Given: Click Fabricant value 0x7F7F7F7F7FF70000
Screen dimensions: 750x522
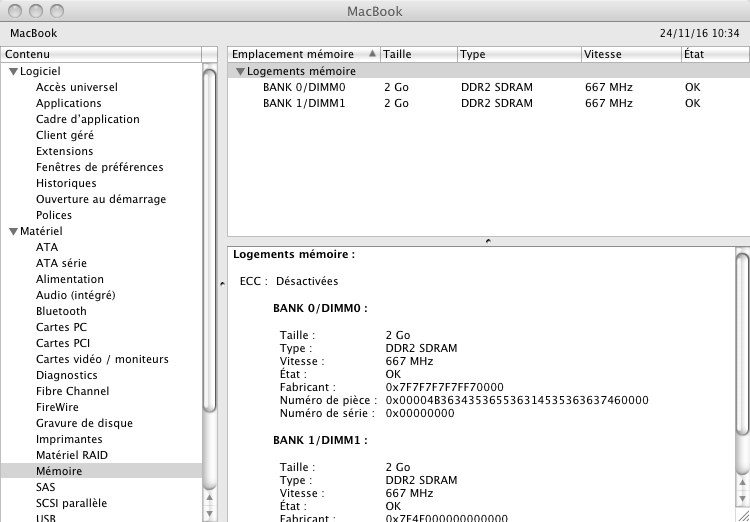Looking at the screenshot, I should pyautogui.click(x=444, y=387).
